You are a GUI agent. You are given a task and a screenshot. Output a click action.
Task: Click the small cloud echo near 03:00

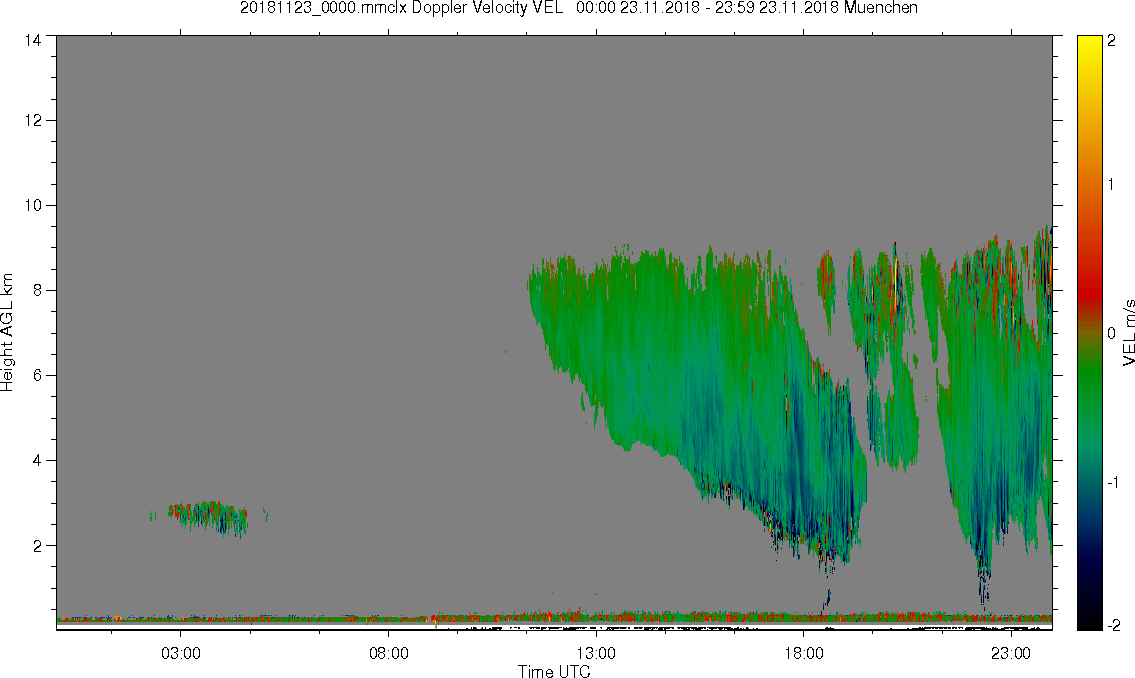(208, 517)
